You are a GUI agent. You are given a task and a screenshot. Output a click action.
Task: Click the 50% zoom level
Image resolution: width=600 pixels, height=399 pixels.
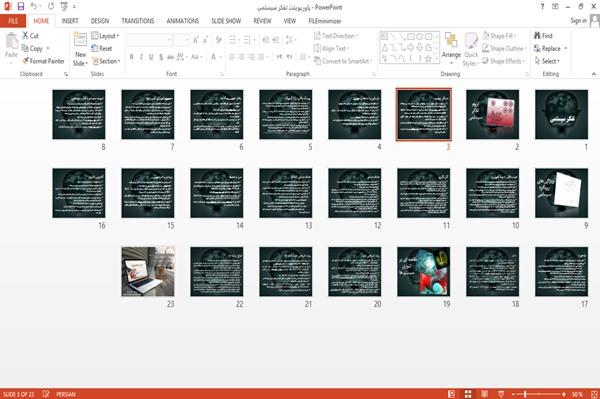(x=577, y=394)
